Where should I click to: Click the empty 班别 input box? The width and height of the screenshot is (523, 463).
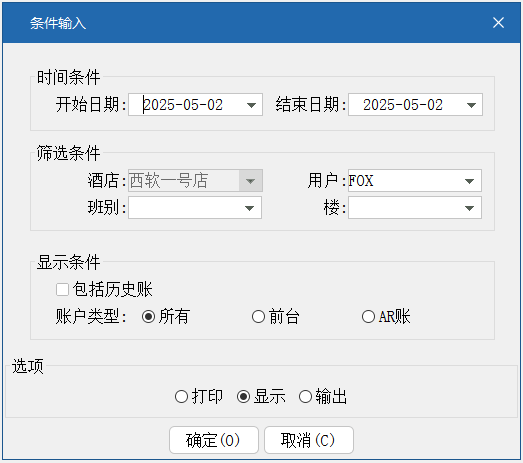click(184, 208)
